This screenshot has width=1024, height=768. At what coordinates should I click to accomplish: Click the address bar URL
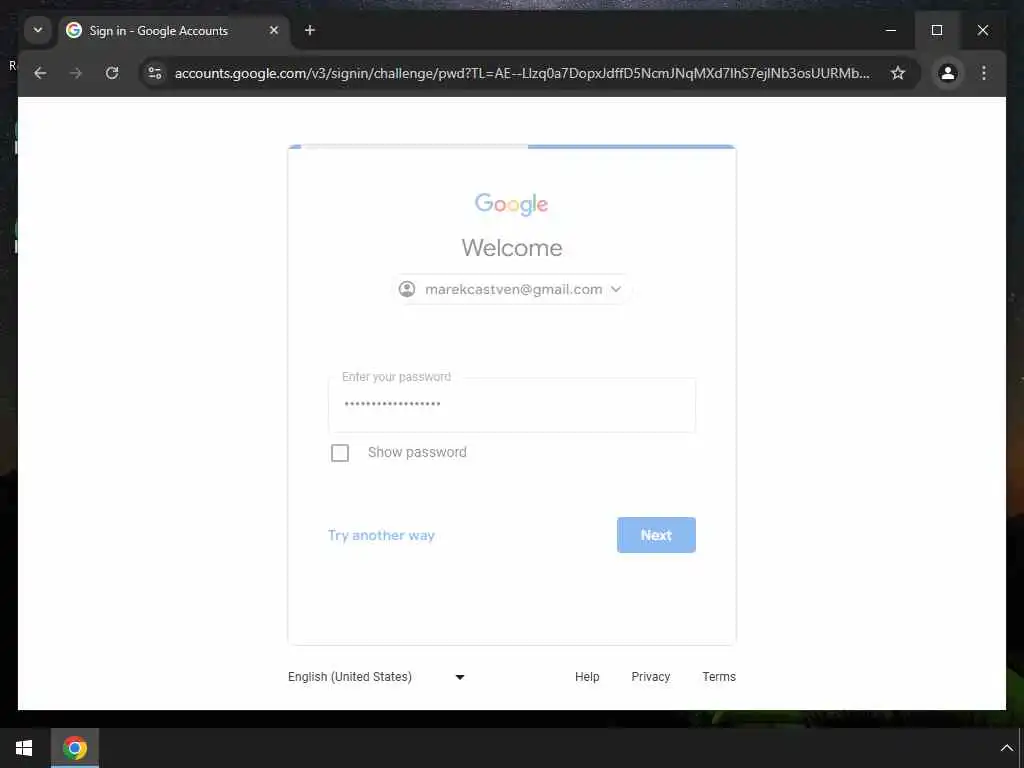pos(522,73)
